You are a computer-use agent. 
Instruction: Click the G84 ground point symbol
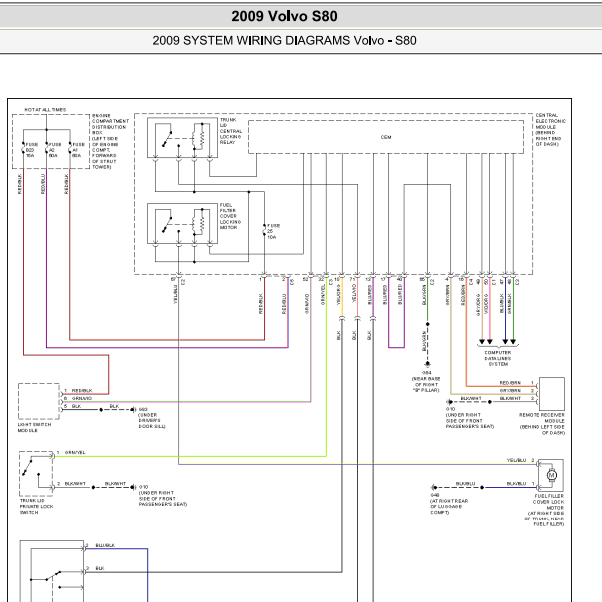427,364
